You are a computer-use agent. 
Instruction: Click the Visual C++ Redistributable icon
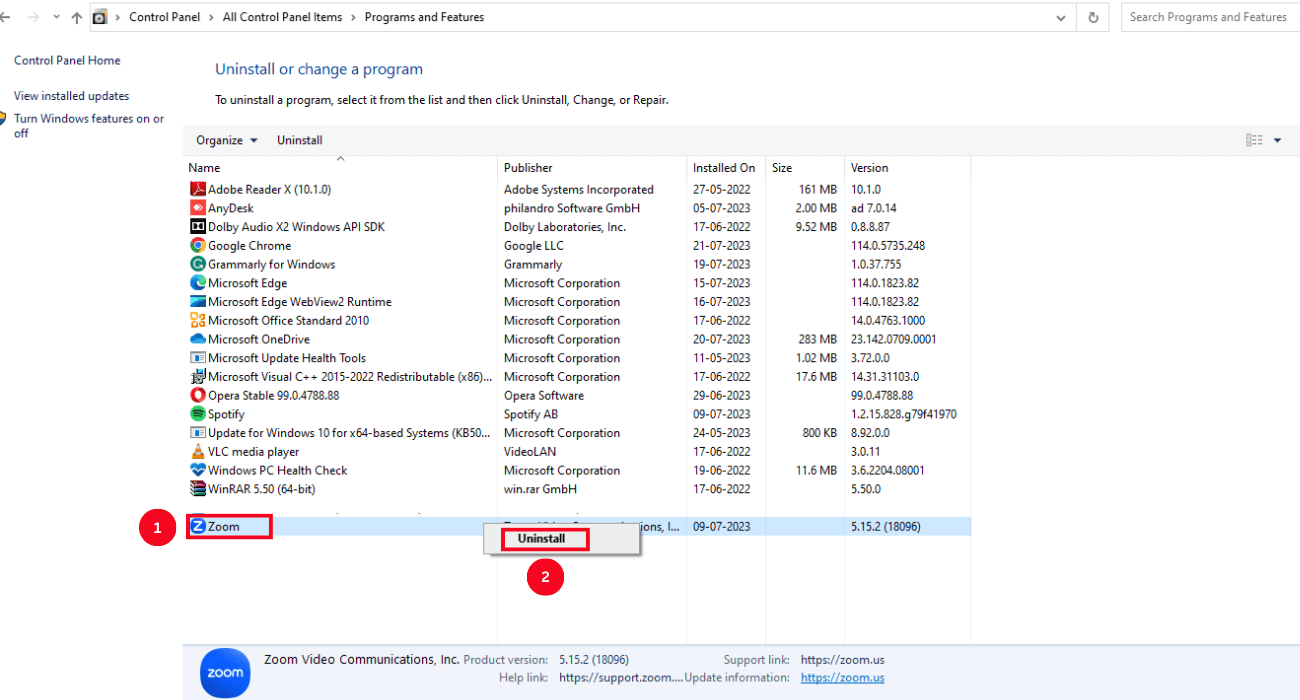click(x=198, y=377)
